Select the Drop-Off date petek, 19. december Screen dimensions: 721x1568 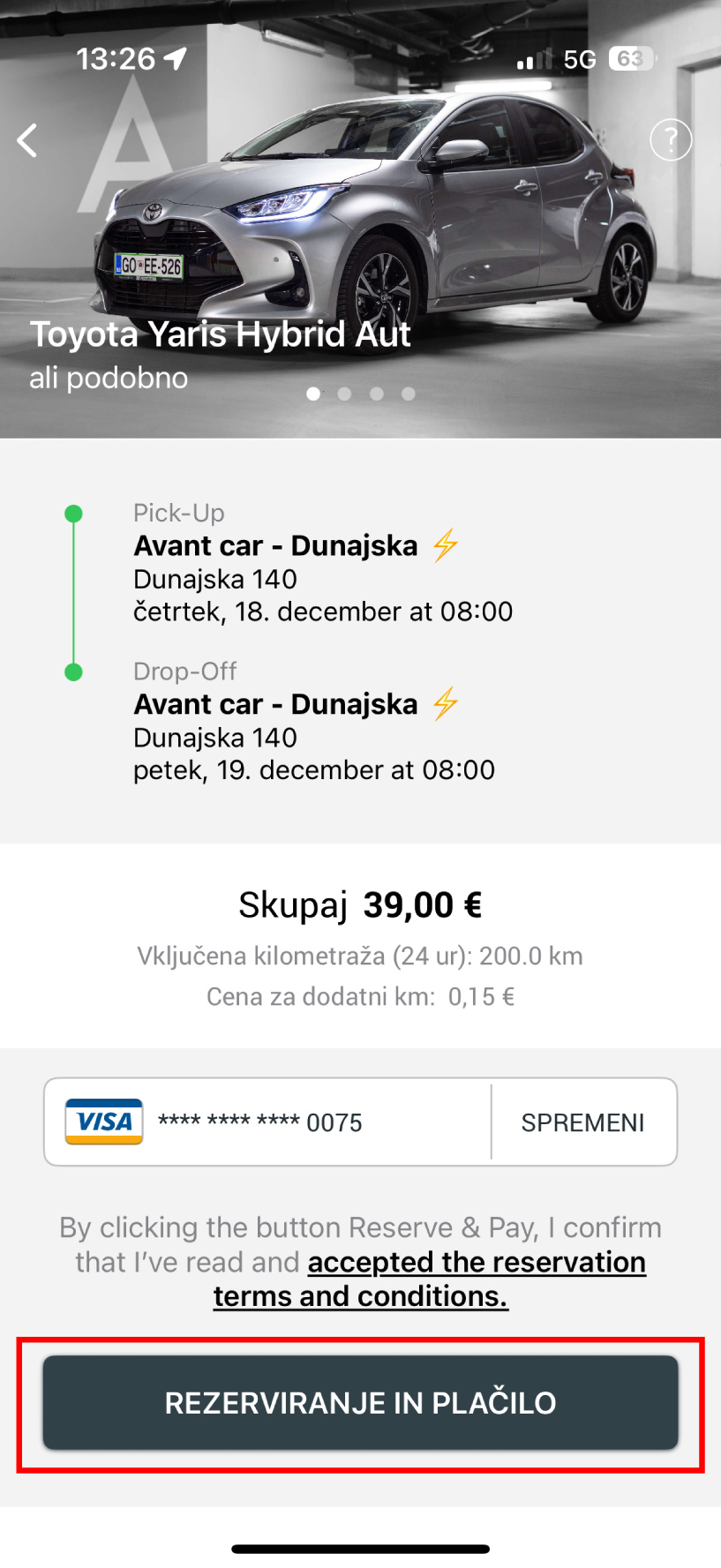click(x=314, y=770)
